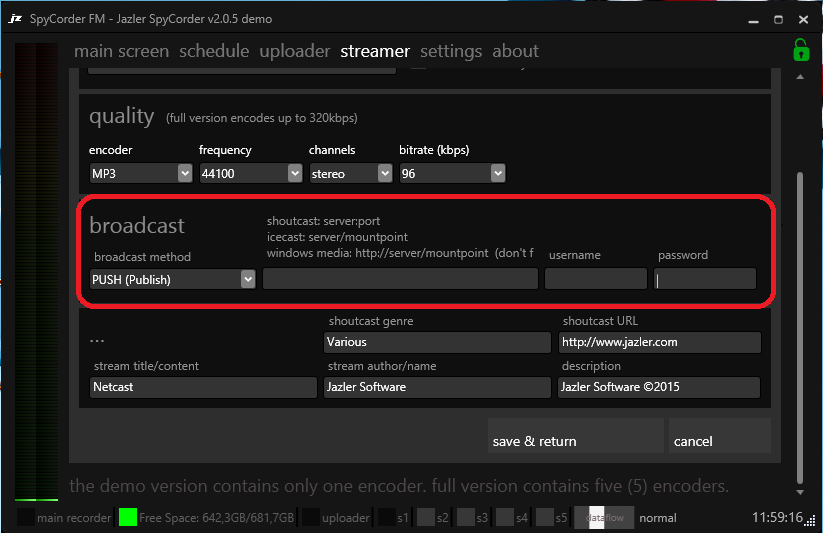
Task: Click the scrollbar up arrow
Action: (800, 77)
